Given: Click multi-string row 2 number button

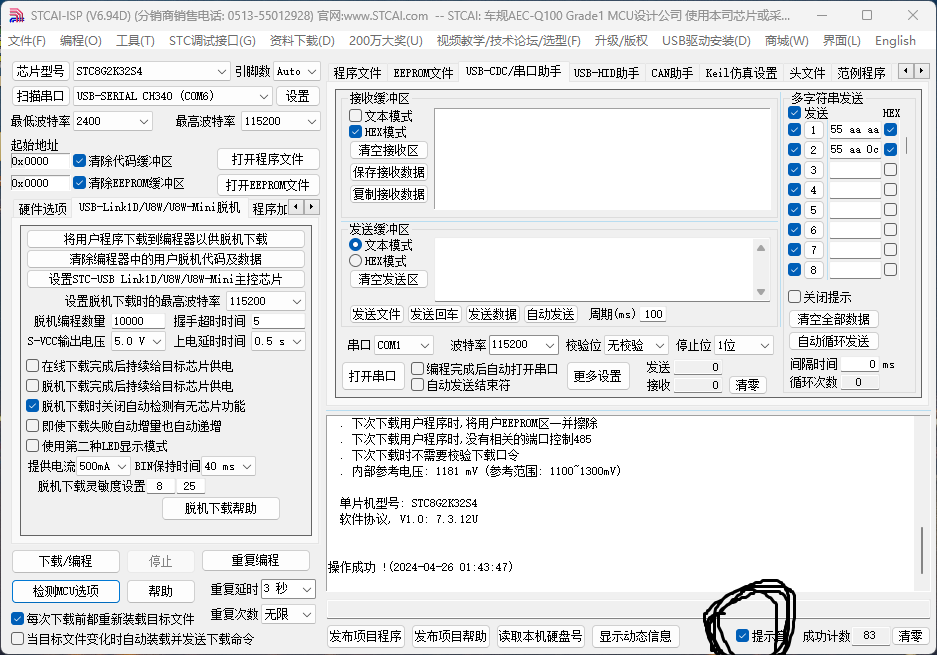Looking at the screenshot, I should [813, 149].
